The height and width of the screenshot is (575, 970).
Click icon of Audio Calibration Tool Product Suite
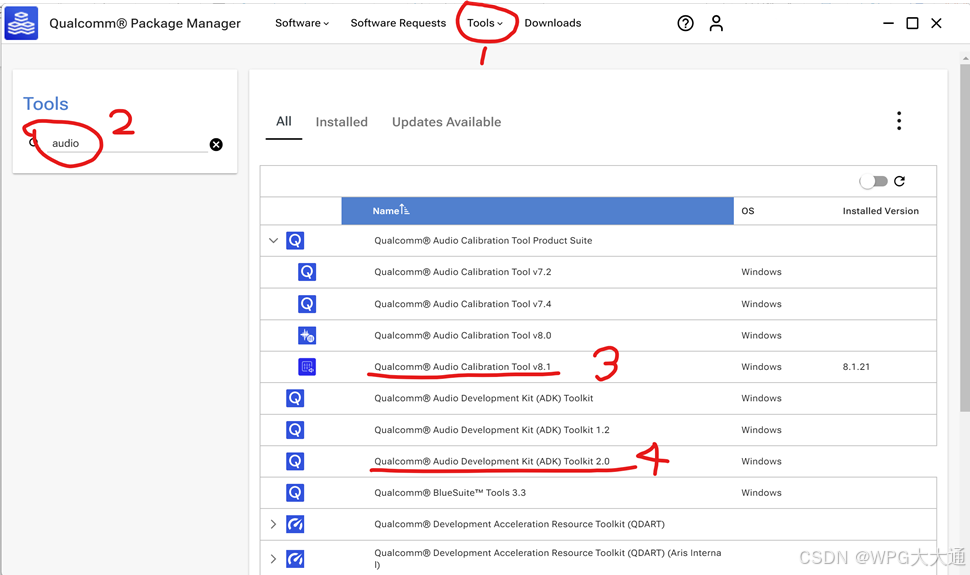tap(295, 240)
